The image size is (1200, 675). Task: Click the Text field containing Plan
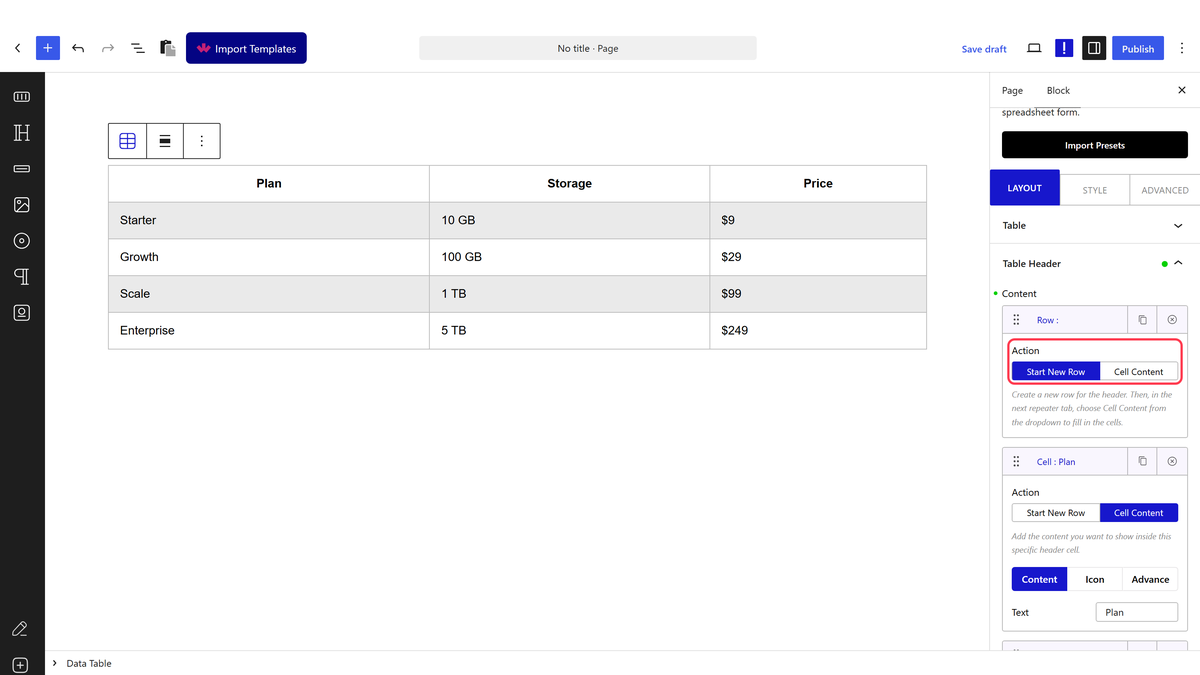point(1137,612)
